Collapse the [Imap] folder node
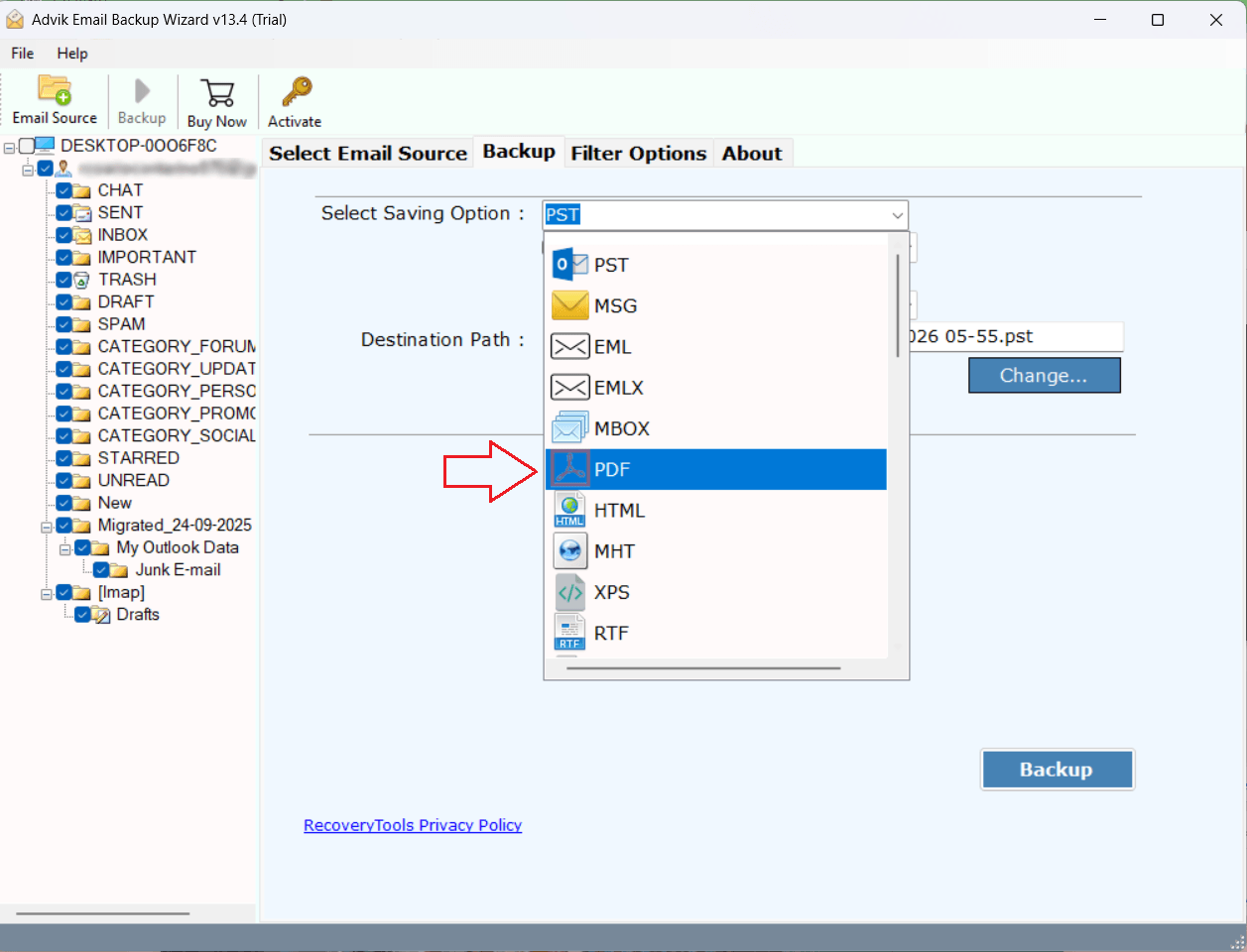Image resolution: width=1247 pixels, height=952 pixels. pos(46,594)
